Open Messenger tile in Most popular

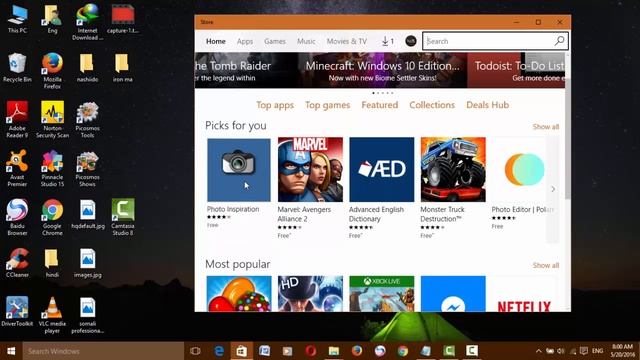(453, 294)
